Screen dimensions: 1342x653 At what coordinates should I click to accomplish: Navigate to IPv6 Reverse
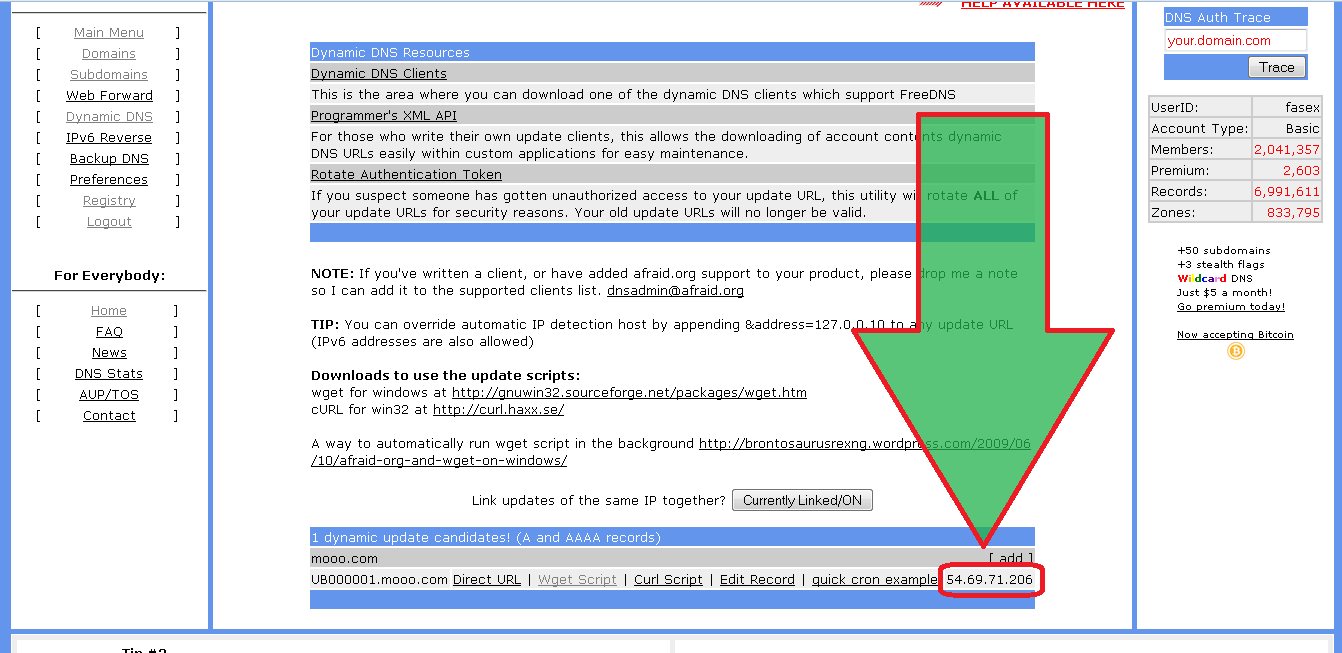pos(109,138)
